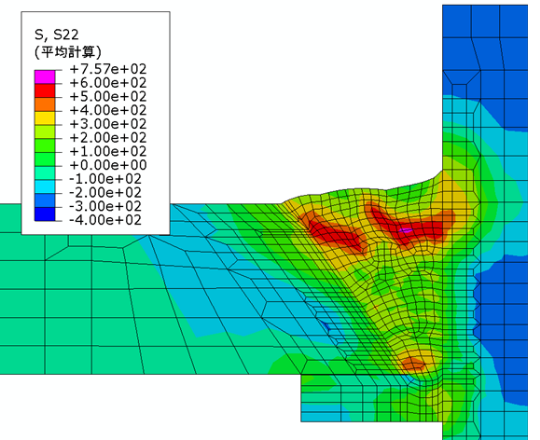The image size is (540, 440).
Task: Click the orange legend color swatch
Action: click(45, 104)
